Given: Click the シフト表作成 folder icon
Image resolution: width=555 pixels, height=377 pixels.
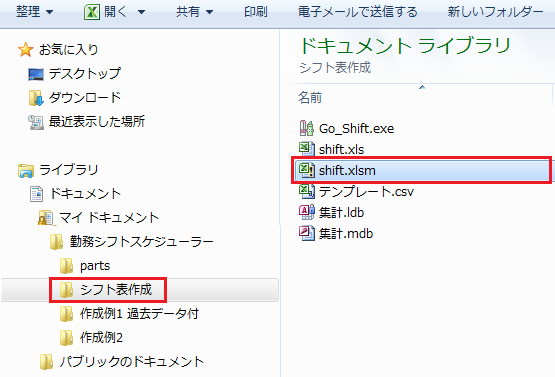Looking at the screenshot, I should click(x=67, y=290).
